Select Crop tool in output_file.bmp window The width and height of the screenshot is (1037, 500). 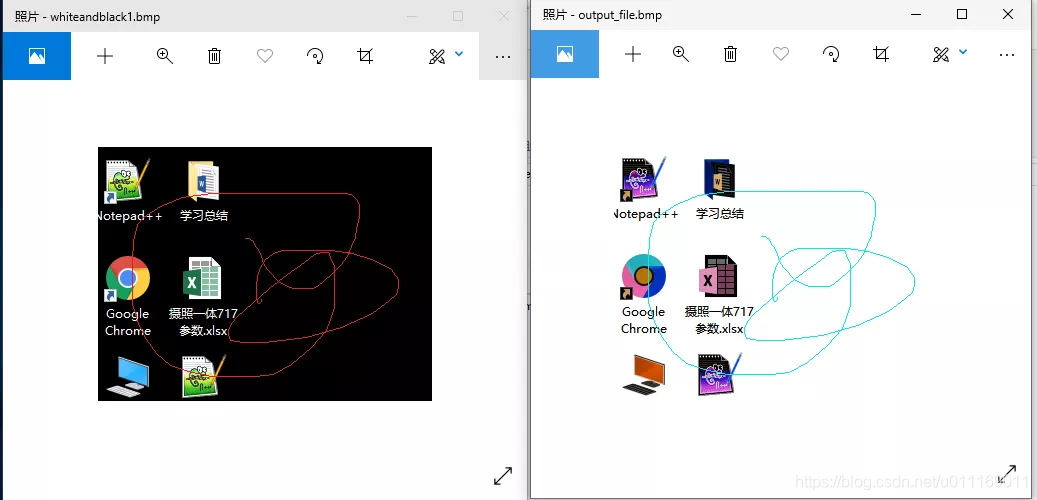[881, 54]
